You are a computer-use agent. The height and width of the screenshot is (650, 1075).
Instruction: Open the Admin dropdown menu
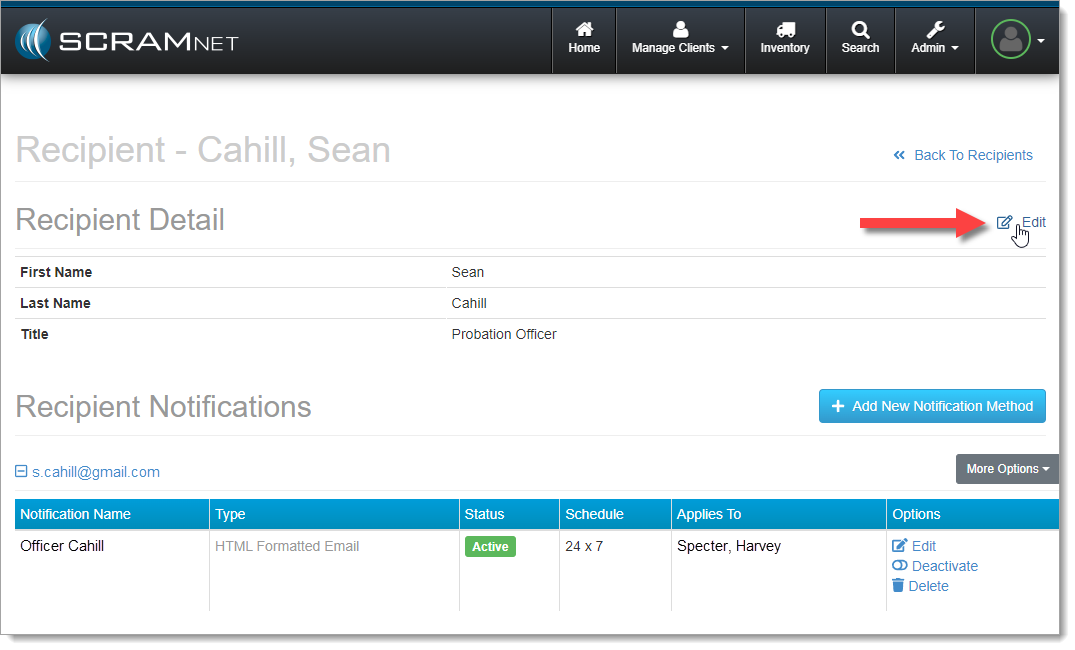[x=935, y=40]
